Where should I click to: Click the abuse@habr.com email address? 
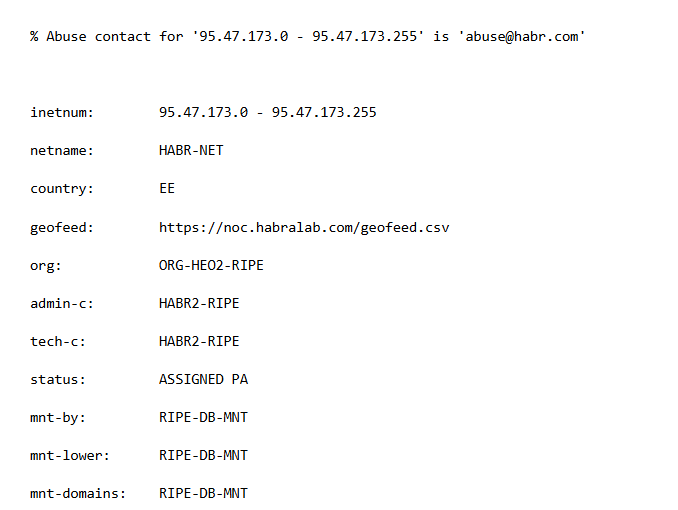(x=521, y=37)
